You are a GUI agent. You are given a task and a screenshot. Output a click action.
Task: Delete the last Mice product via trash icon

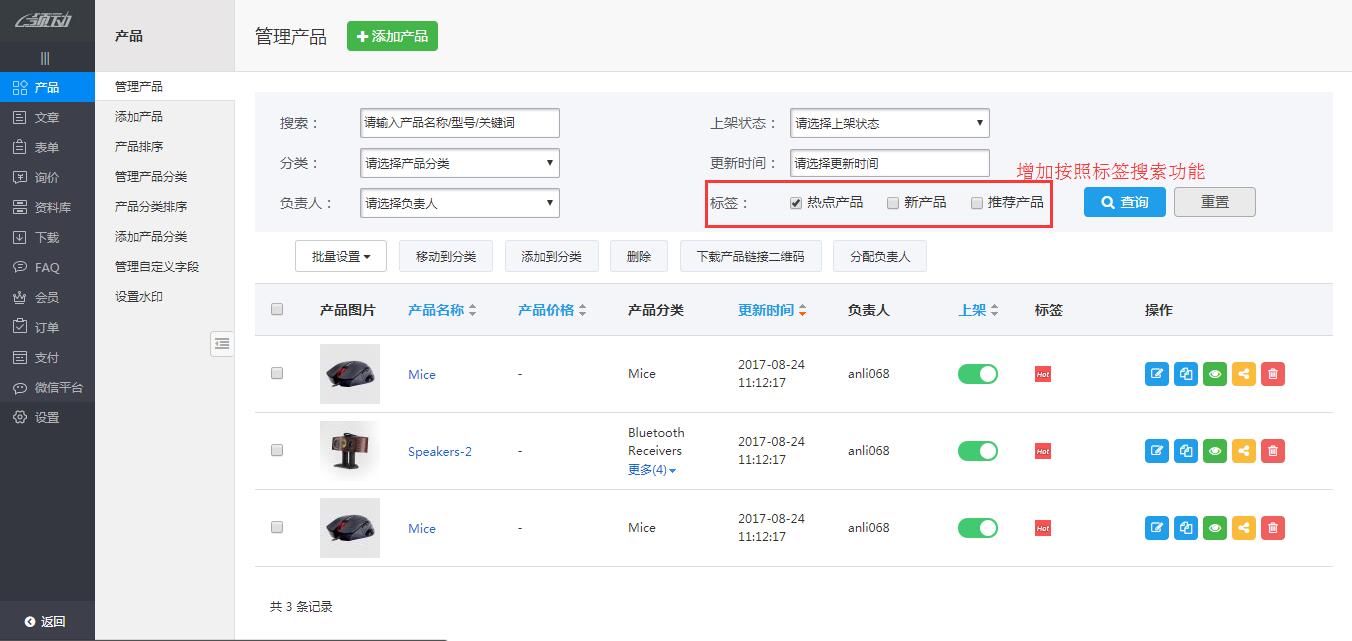tap(1272, 528)
